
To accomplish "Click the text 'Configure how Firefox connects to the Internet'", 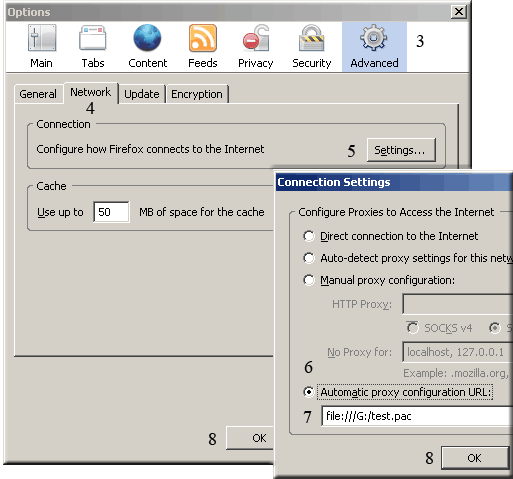I will pos(150,149).
